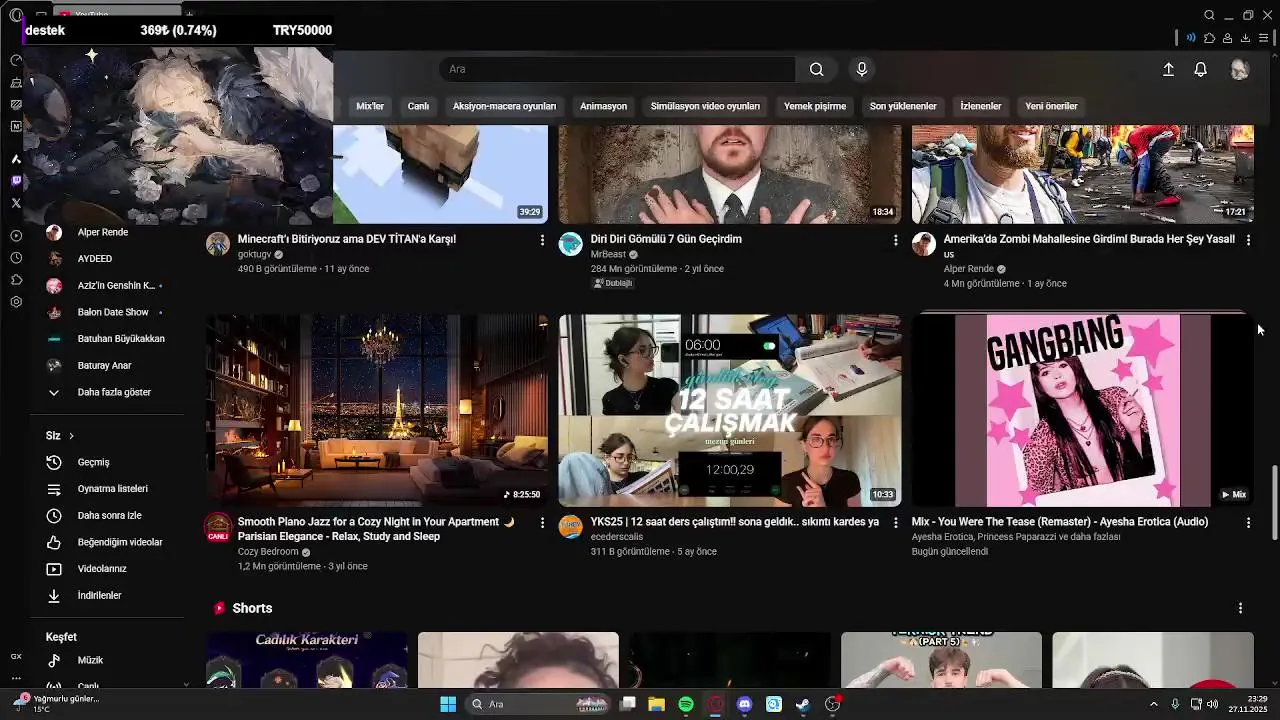Open Opera downloads icon in toolbar

[x=1245, y=38]
